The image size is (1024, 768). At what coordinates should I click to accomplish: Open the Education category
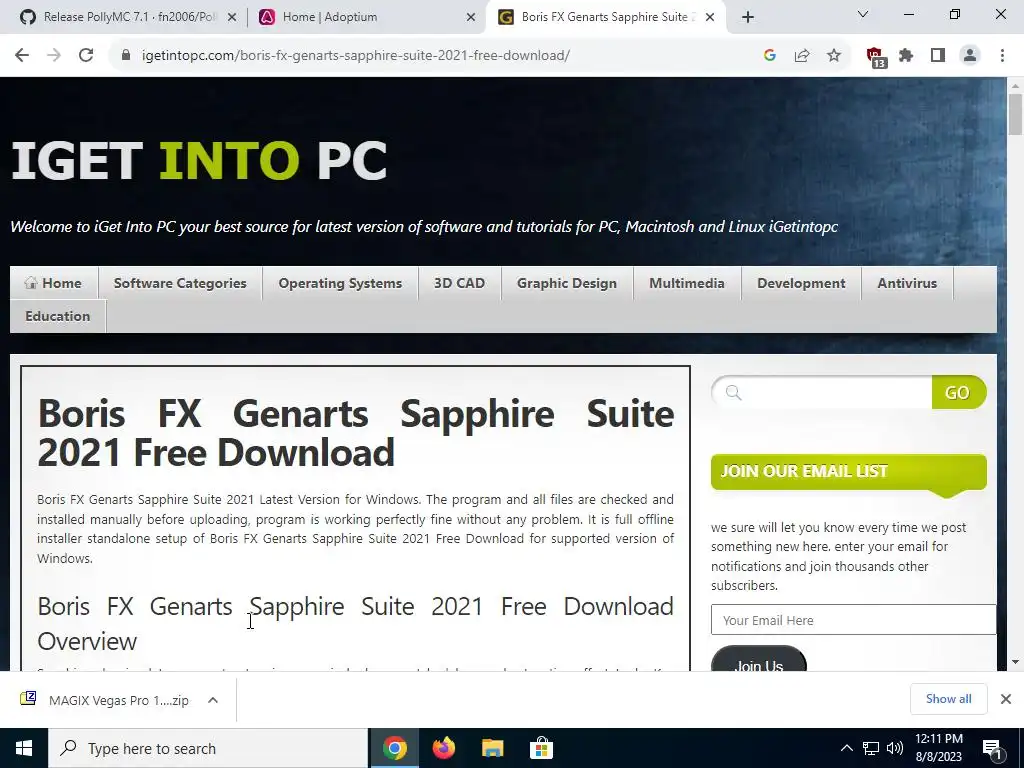coord(57,316)
